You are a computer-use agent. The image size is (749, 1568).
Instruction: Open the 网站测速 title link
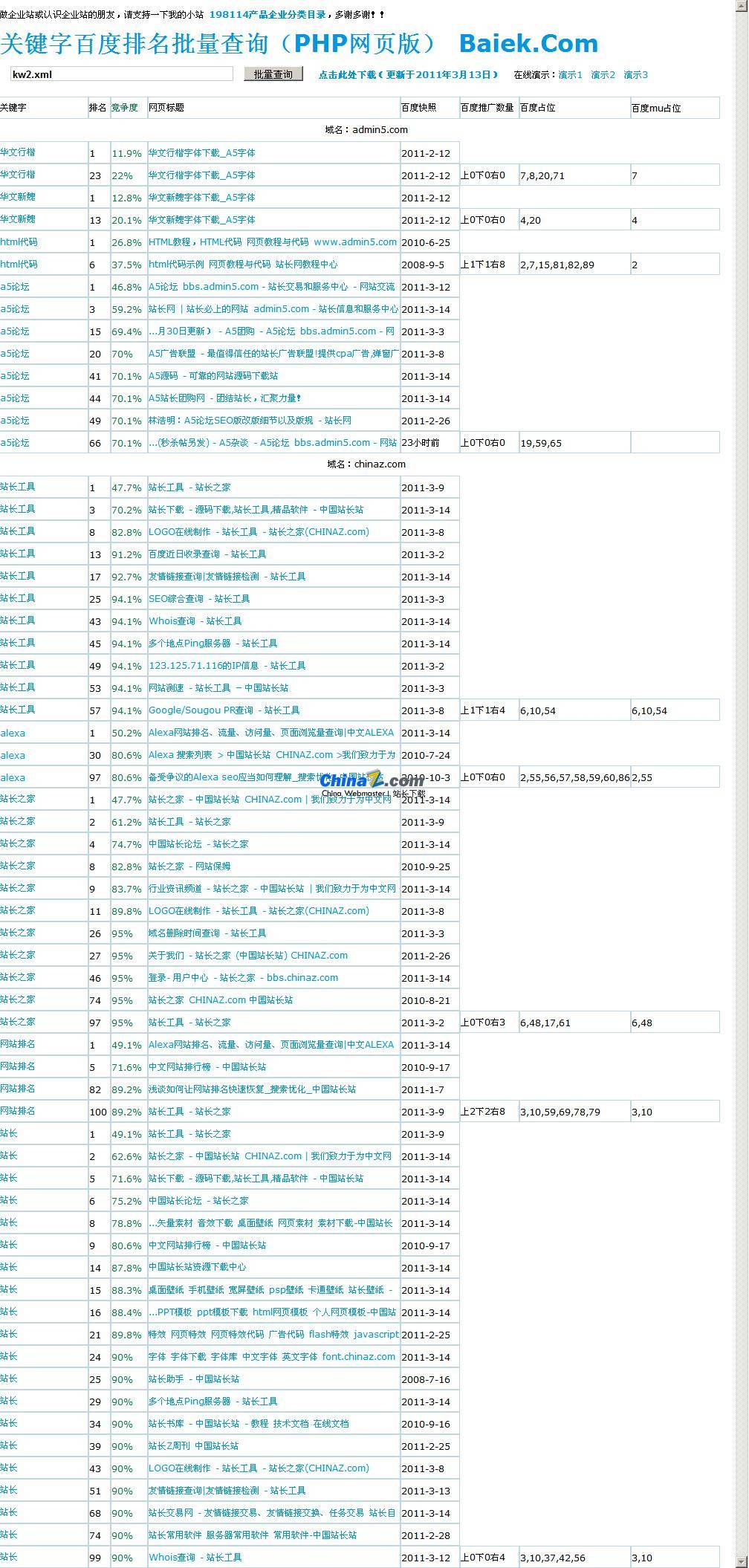pos(218,688)
